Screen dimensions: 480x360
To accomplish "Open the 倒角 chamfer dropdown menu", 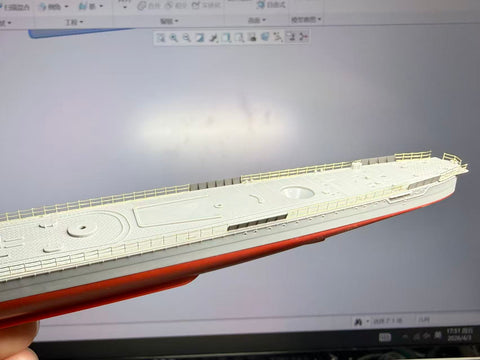I will click(54, 7).
